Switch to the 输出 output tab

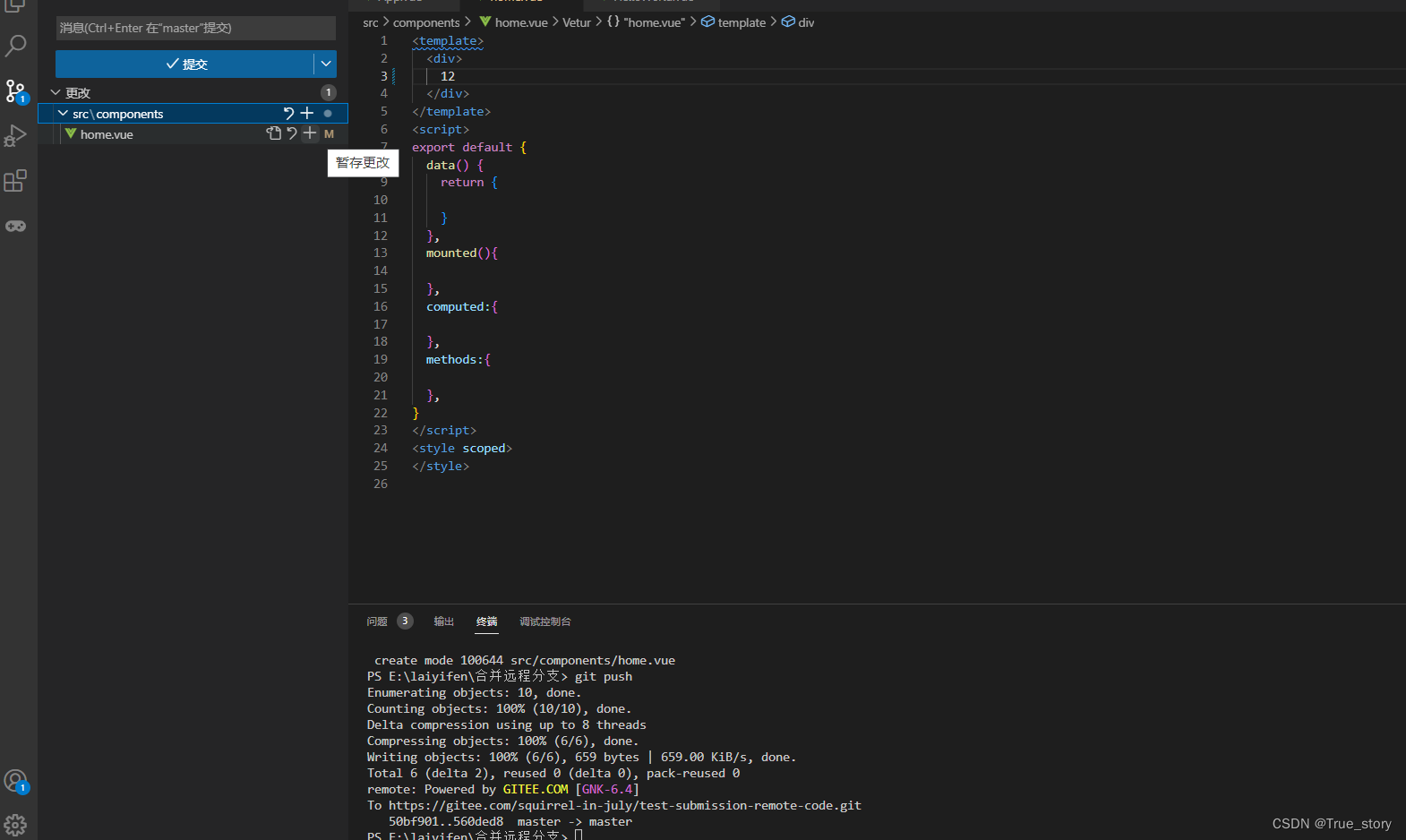pyautogui.click(x=444, y=621)
